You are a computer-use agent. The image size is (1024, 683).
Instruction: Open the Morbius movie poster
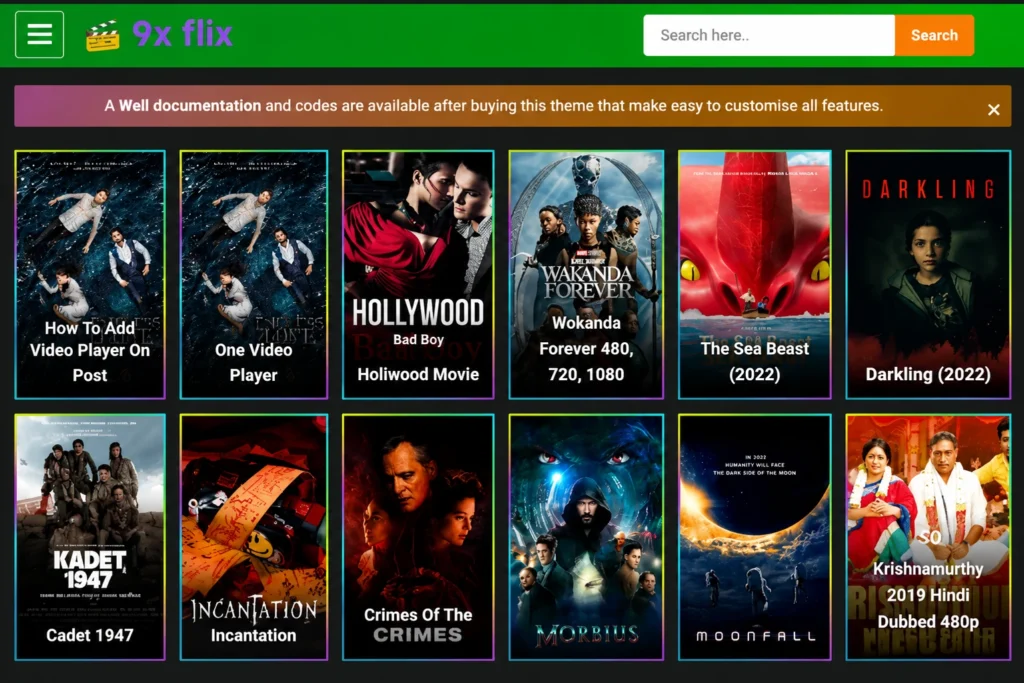(586, 537)
